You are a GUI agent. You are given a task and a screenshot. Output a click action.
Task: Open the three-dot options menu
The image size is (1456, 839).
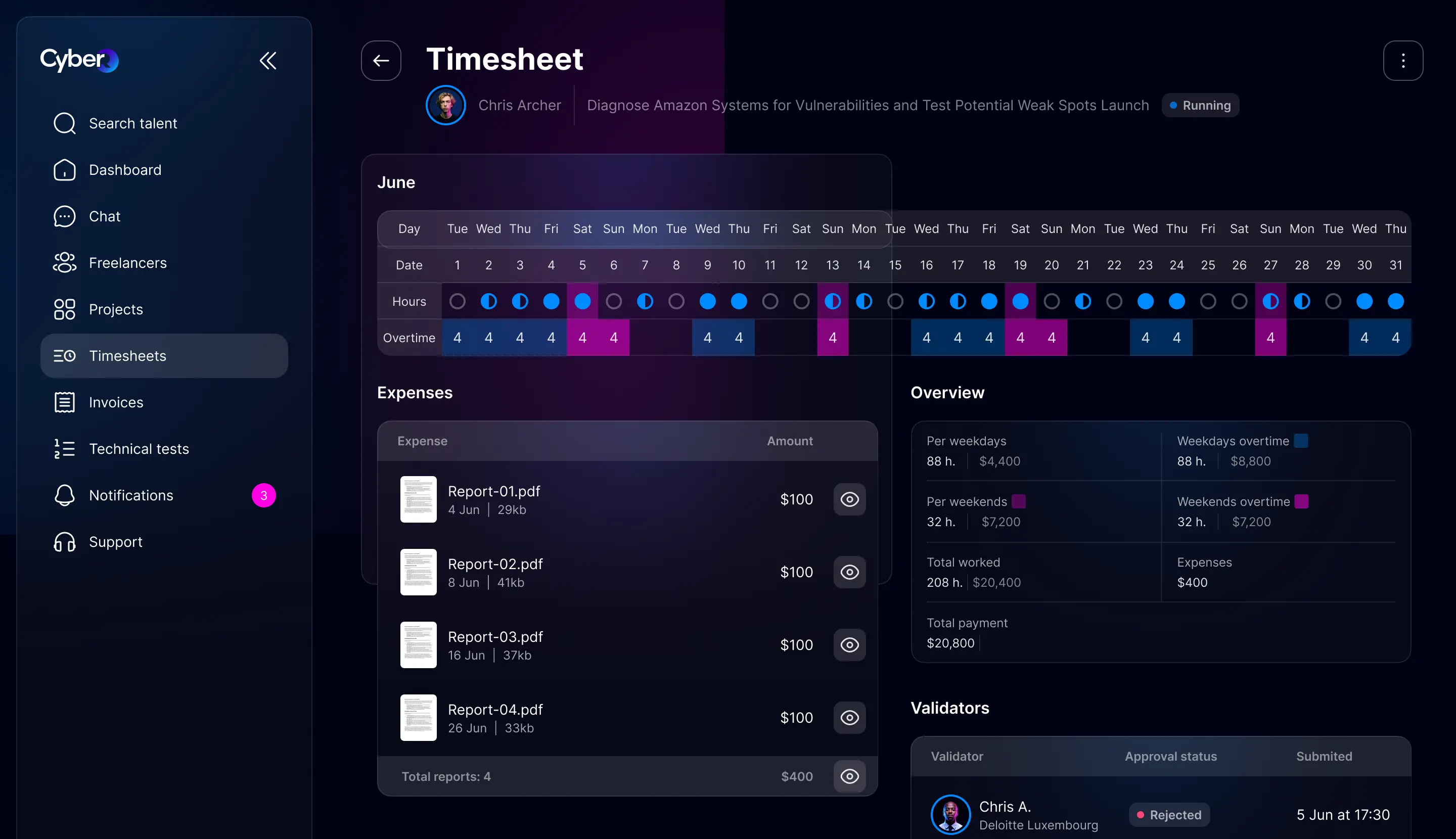1402,61
